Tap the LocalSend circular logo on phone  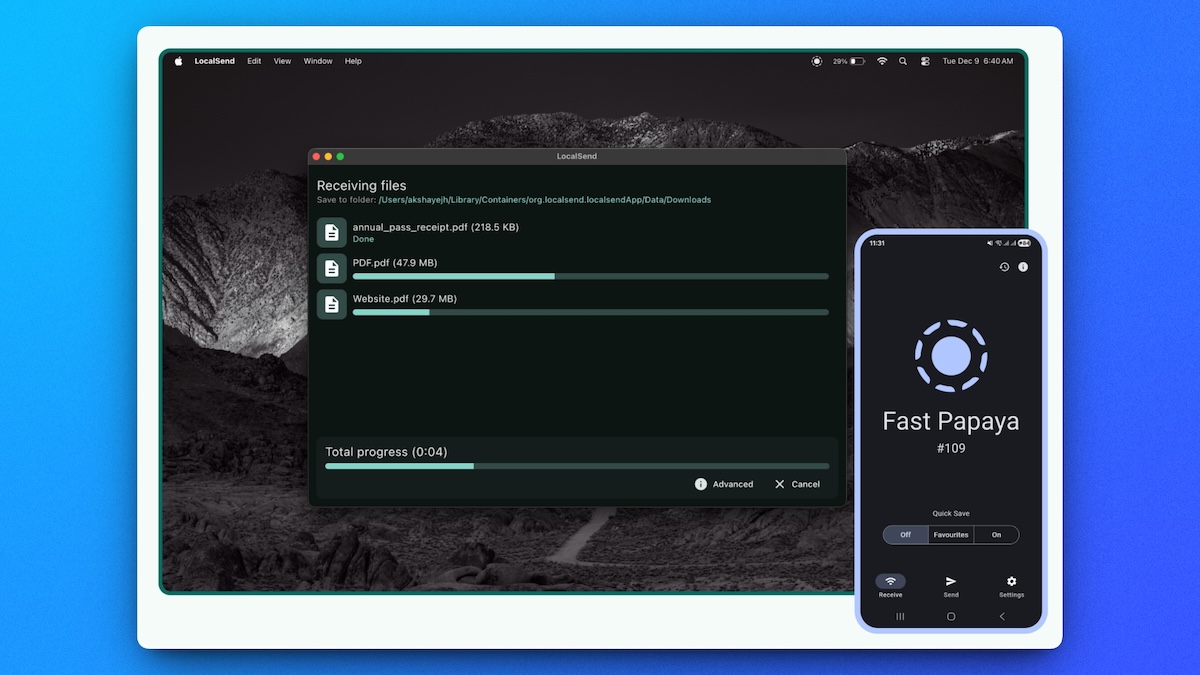[x=951, y=355]
